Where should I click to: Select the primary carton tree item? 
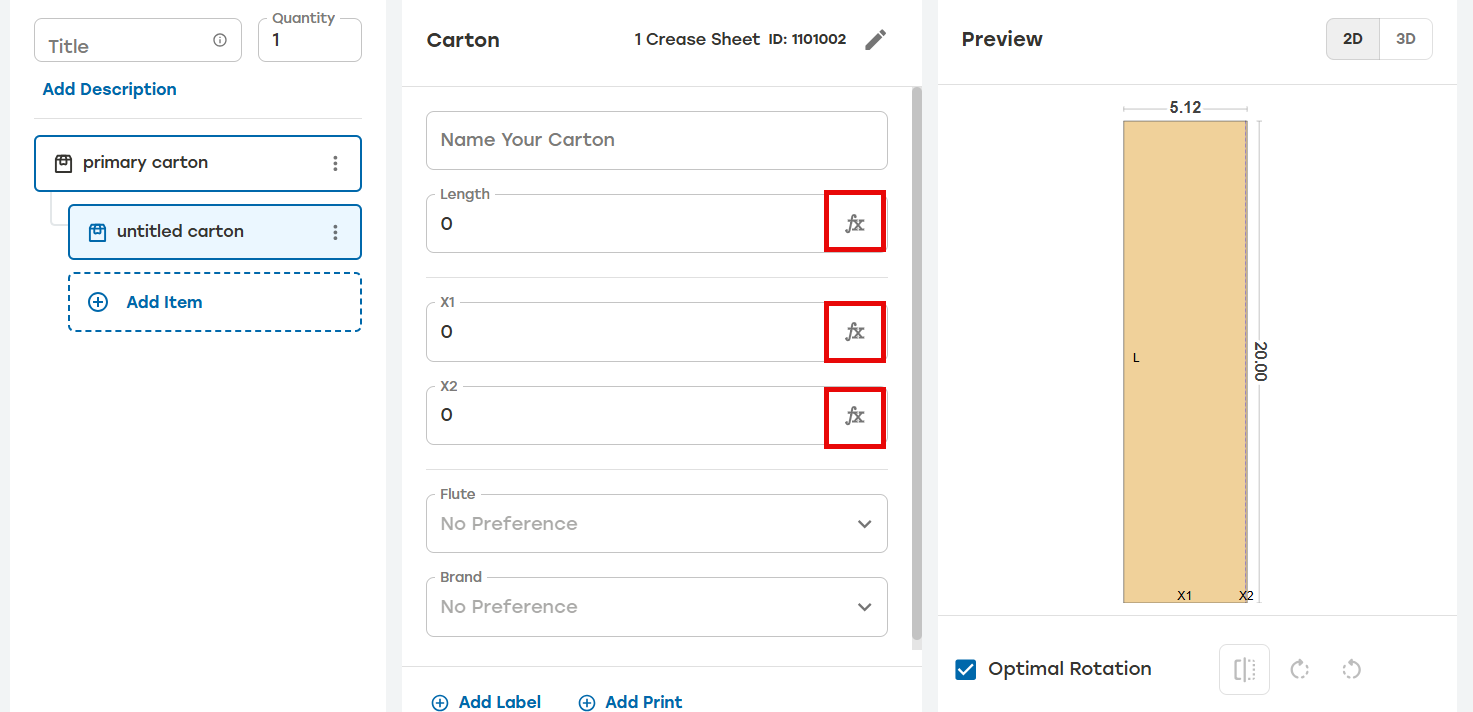198,163
